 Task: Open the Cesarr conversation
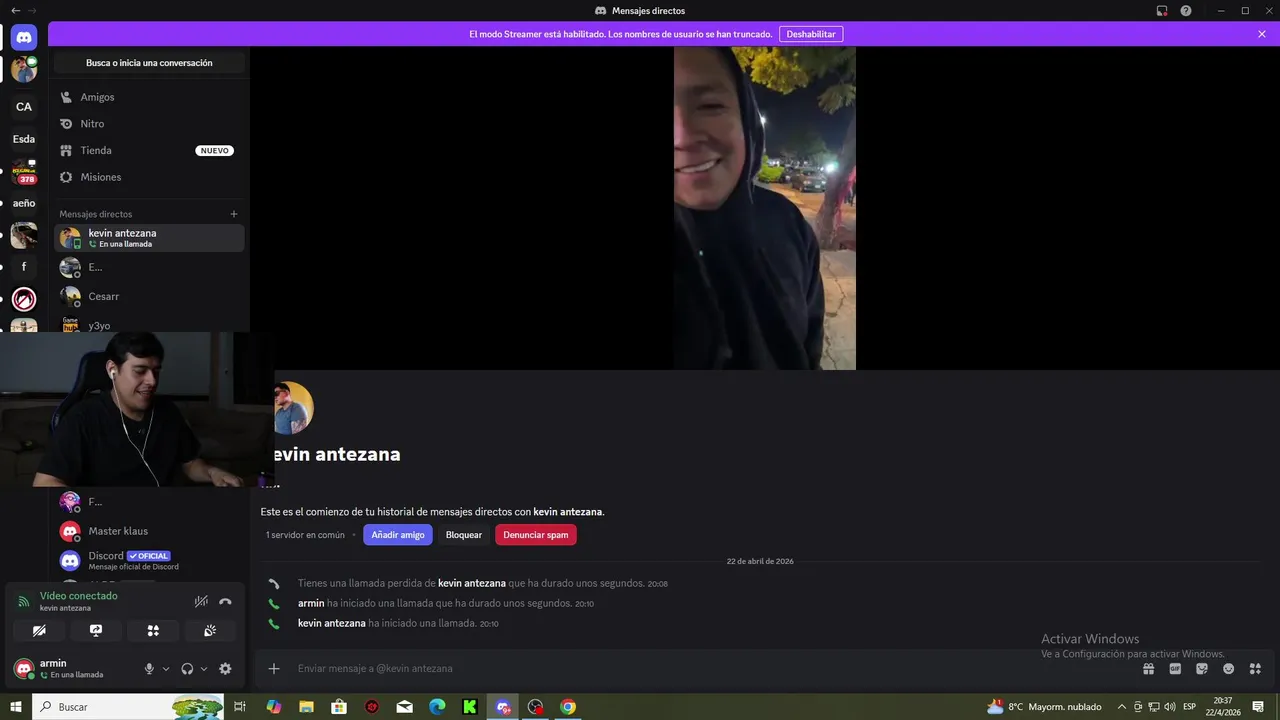click(x=149, y=296)
